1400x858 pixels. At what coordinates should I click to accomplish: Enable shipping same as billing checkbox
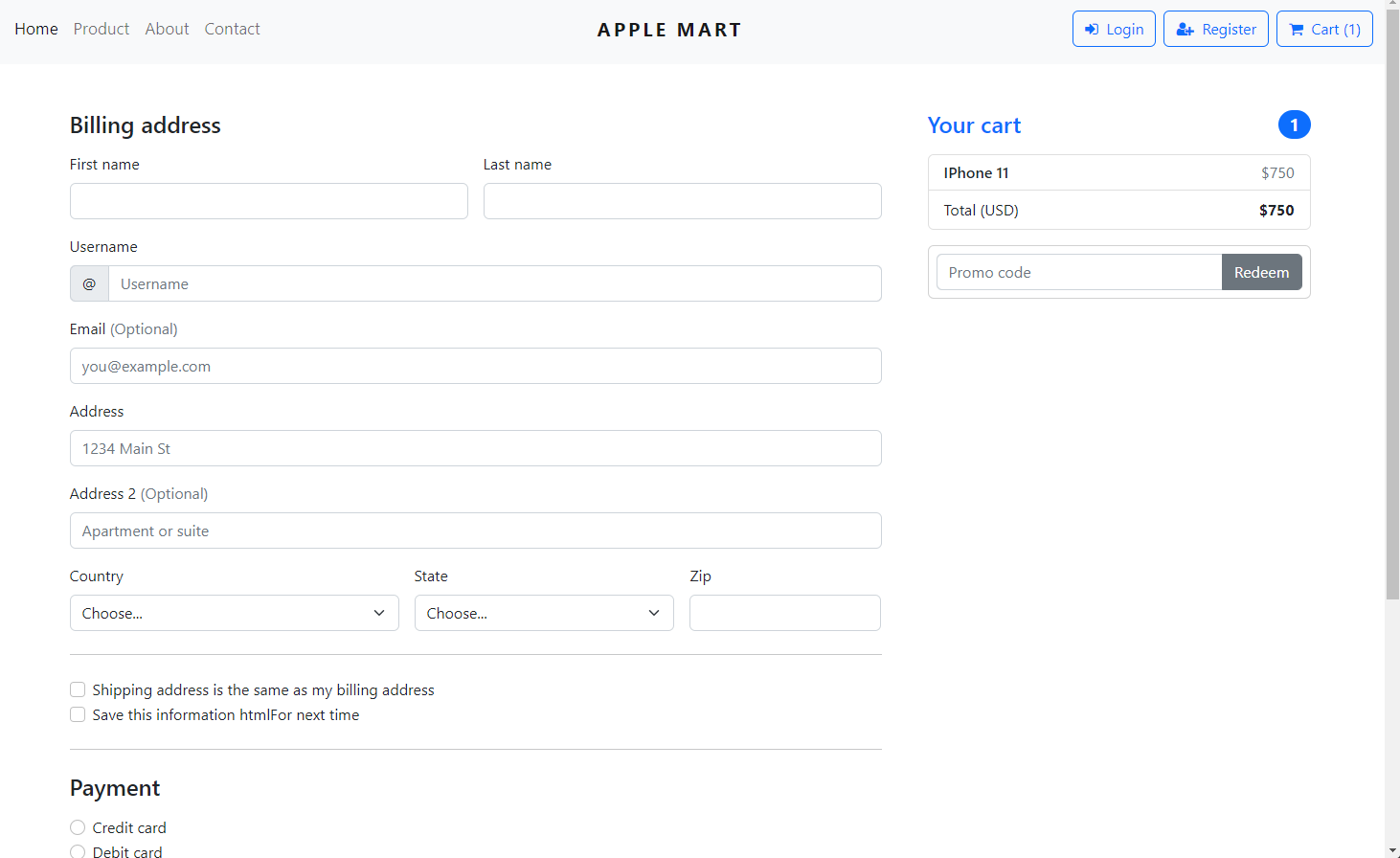tap(78, 689)
